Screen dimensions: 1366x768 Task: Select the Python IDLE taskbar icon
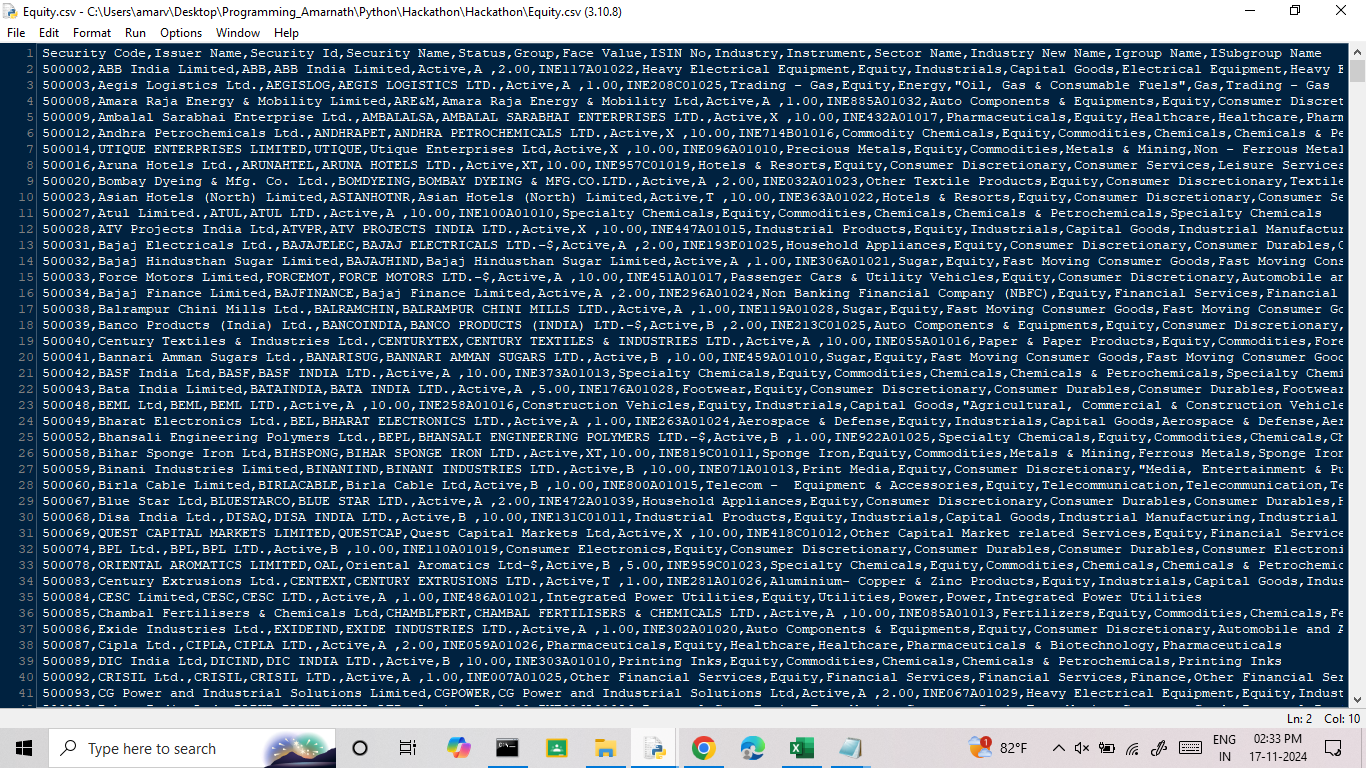coord(654,748)
